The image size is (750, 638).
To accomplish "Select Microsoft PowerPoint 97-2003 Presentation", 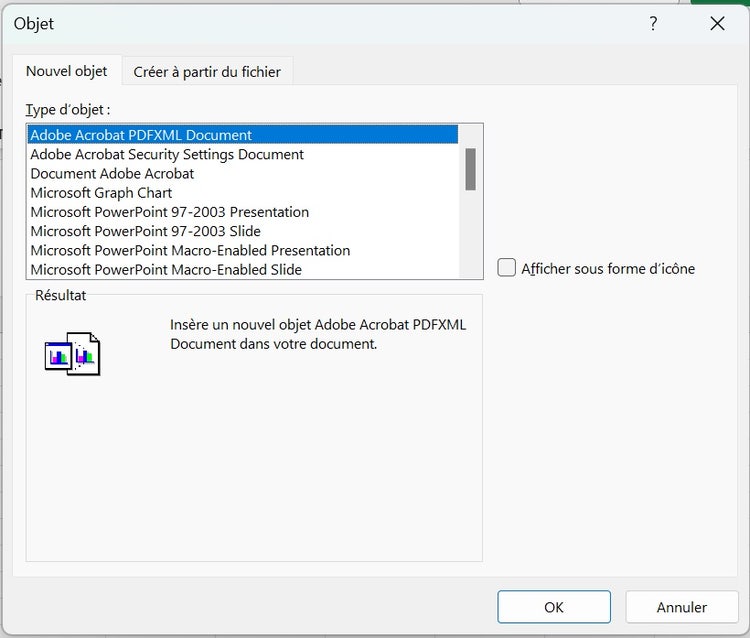I will coord(243,211).
